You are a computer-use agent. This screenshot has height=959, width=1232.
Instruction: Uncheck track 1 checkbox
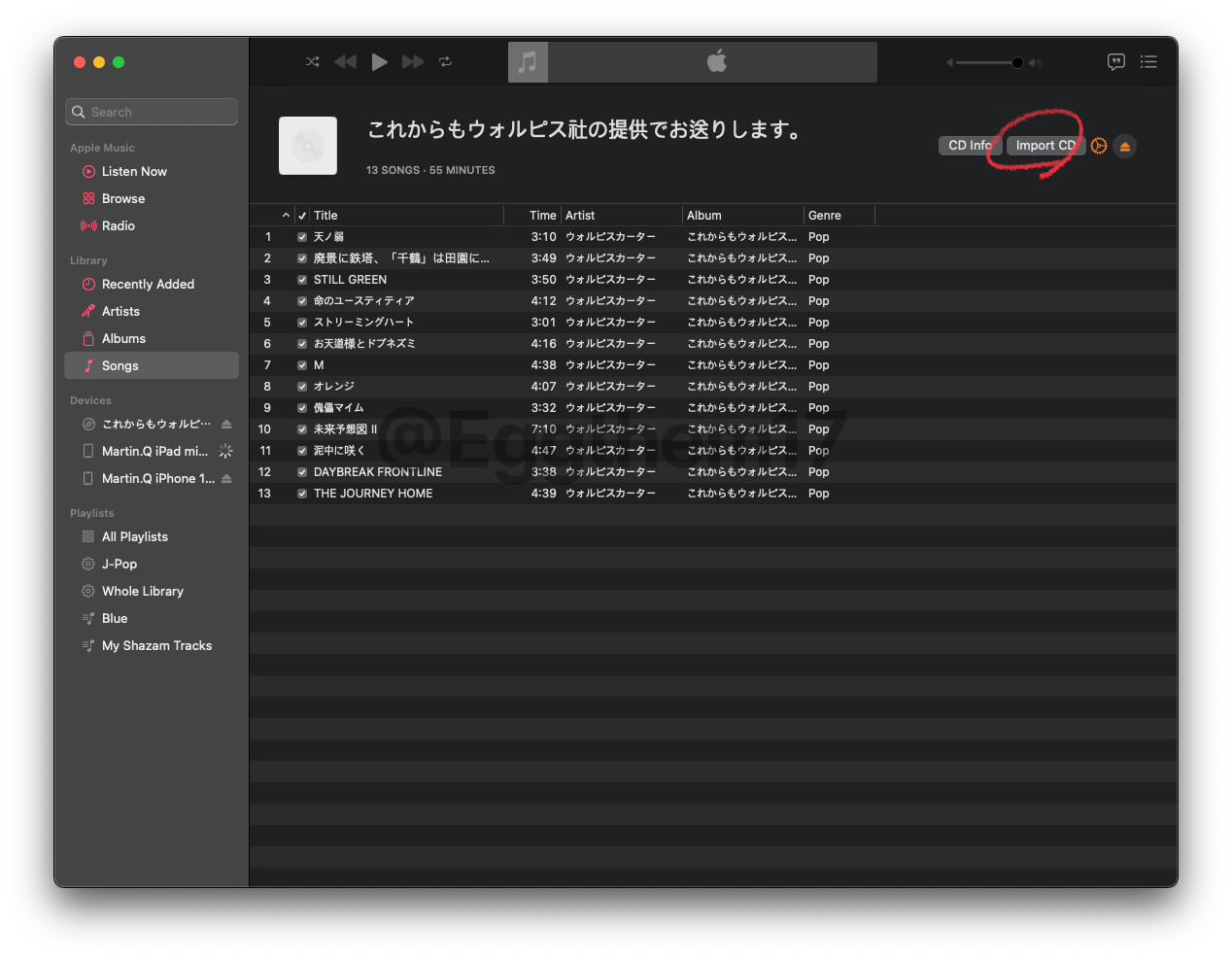(302, 237)
